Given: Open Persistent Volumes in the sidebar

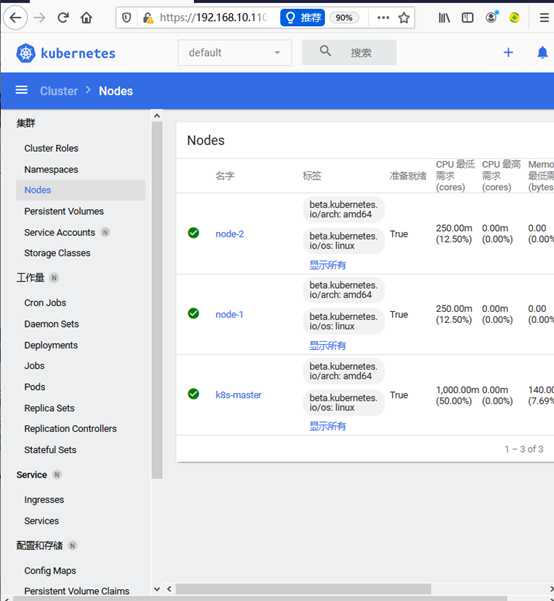Looking at the screenshot, I should 64,211.
